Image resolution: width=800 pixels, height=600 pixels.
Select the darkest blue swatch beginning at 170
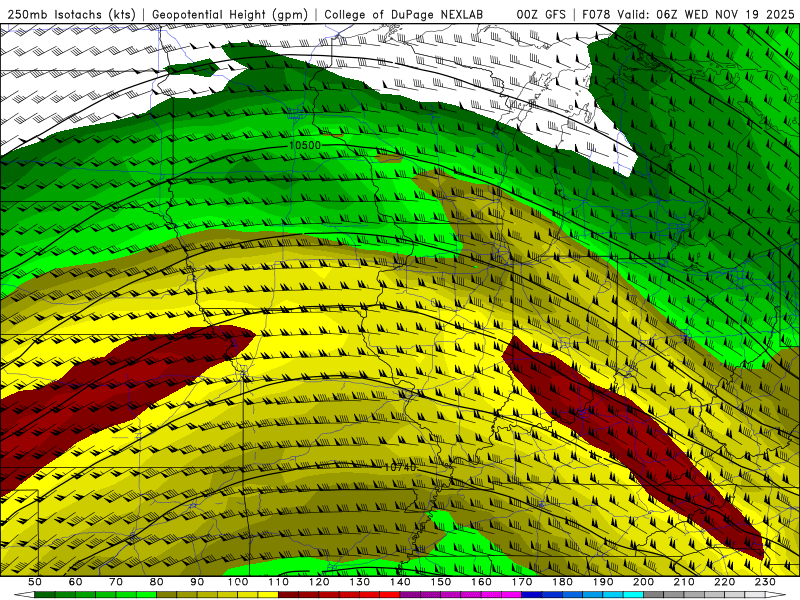[532, 595]
